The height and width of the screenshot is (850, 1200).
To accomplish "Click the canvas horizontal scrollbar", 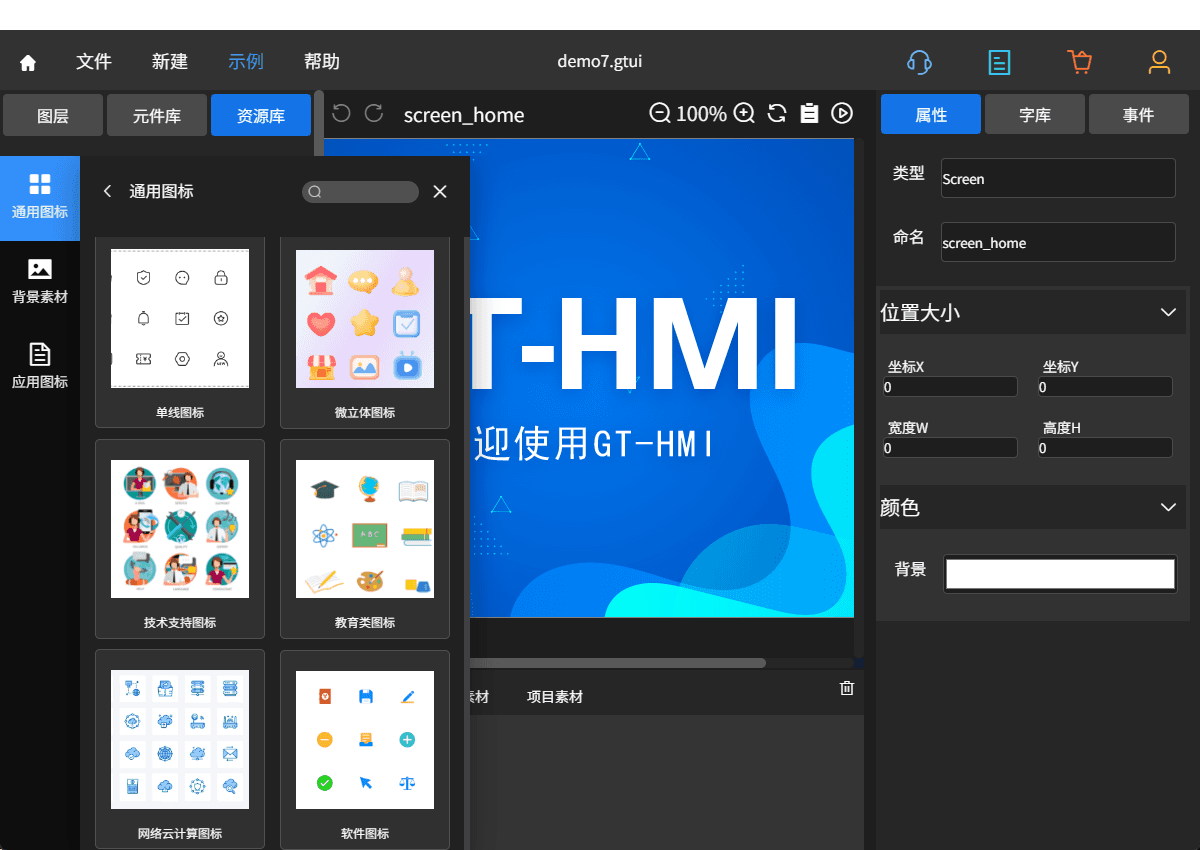I will click(617, 662).
